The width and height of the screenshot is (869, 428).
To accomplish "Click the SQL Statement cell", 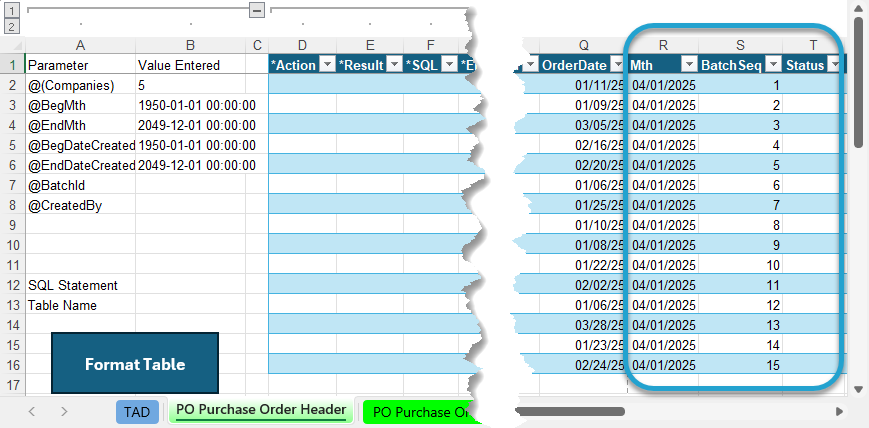I will tap(80, 285).
